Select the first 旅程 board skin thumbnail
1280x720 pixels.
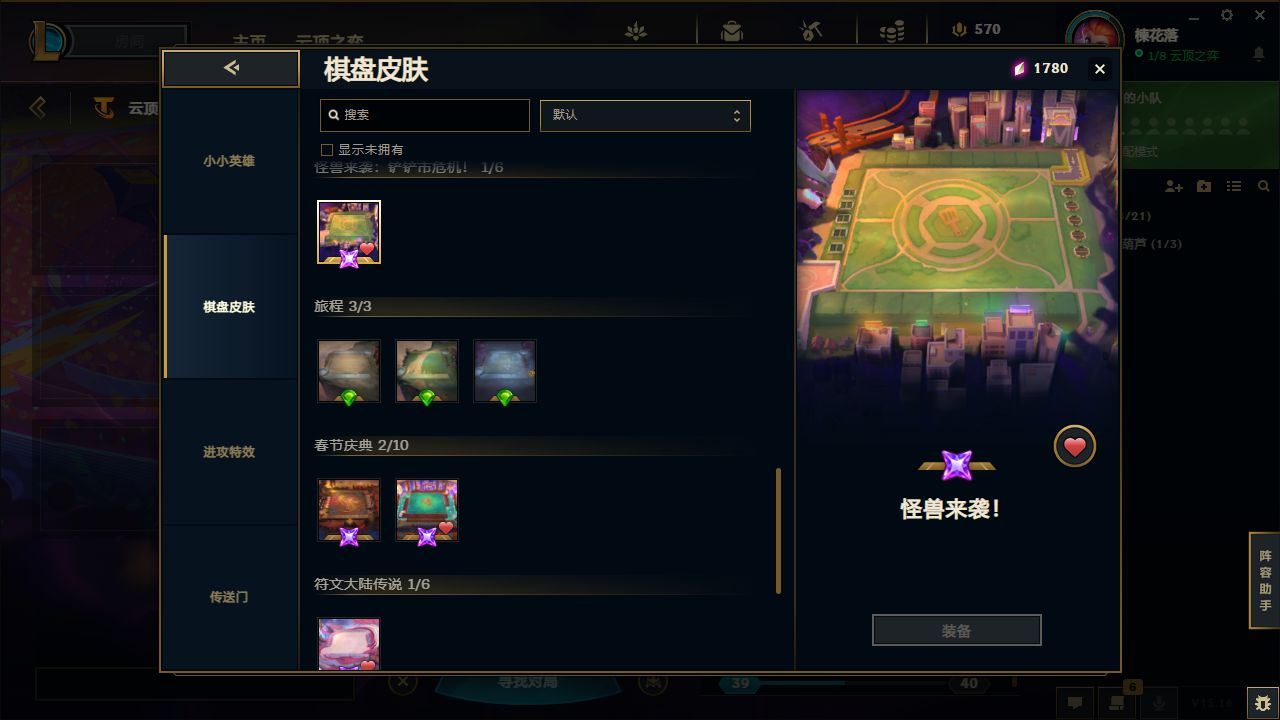349,371
